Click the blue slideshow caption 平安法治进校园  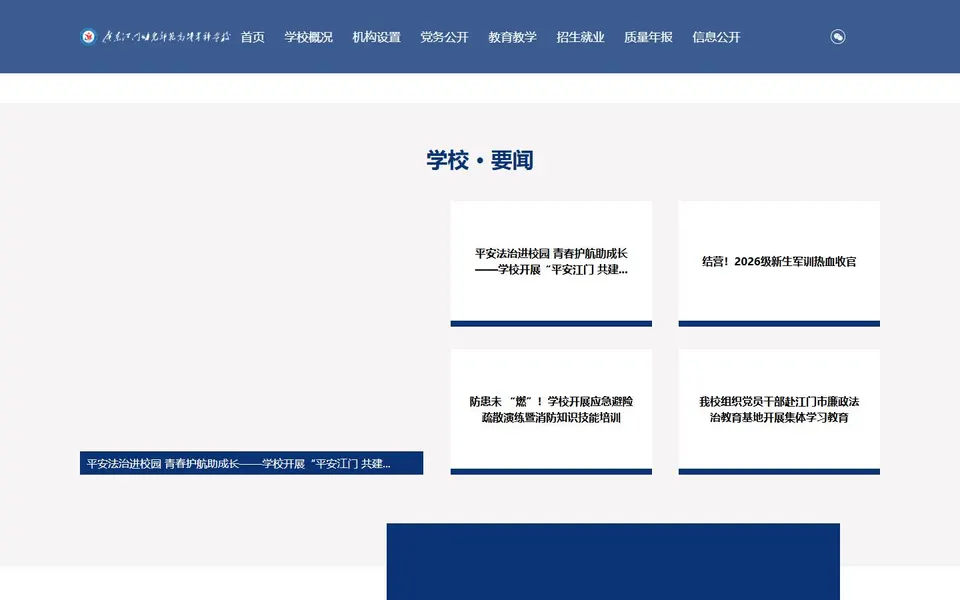click(x=251, y=463)
